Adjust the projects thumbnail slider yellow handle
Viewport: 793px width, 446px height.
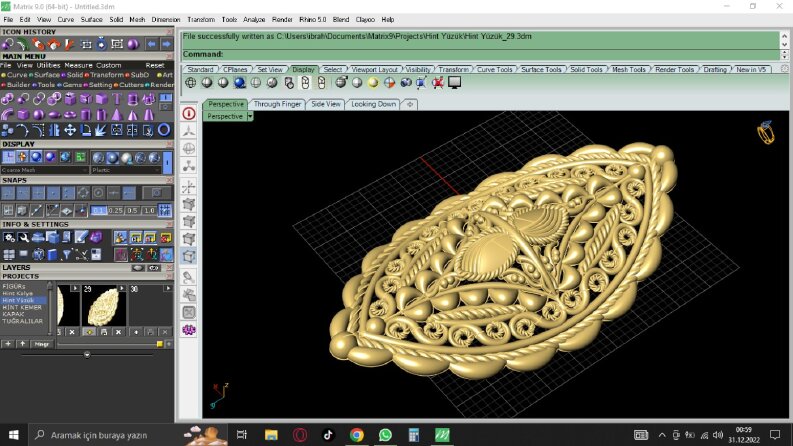[x=160, y=344]
